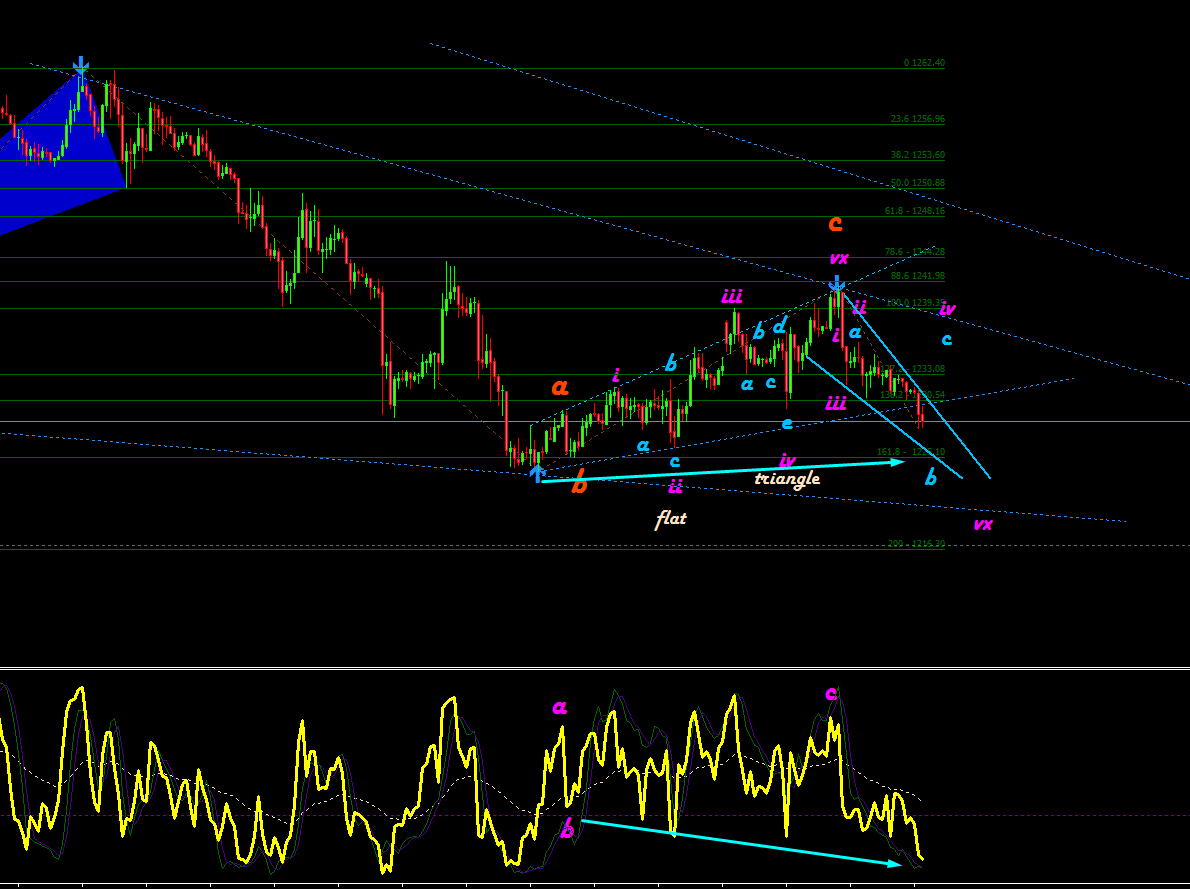Click the cyan arrow above the triangle label
Image resolution: width=1190 pixels, height=889 pixels.
722,471
